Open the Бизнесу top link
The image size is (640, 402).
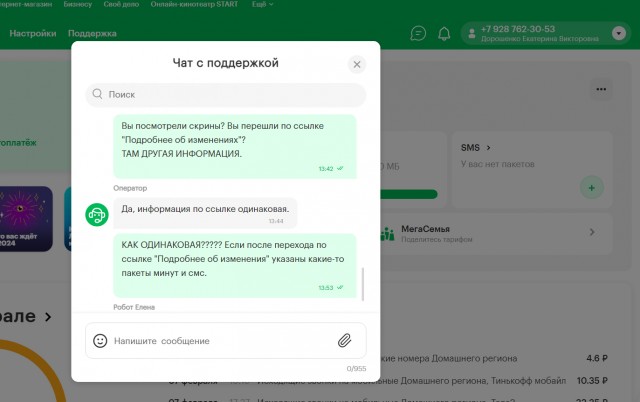(78, 4)
